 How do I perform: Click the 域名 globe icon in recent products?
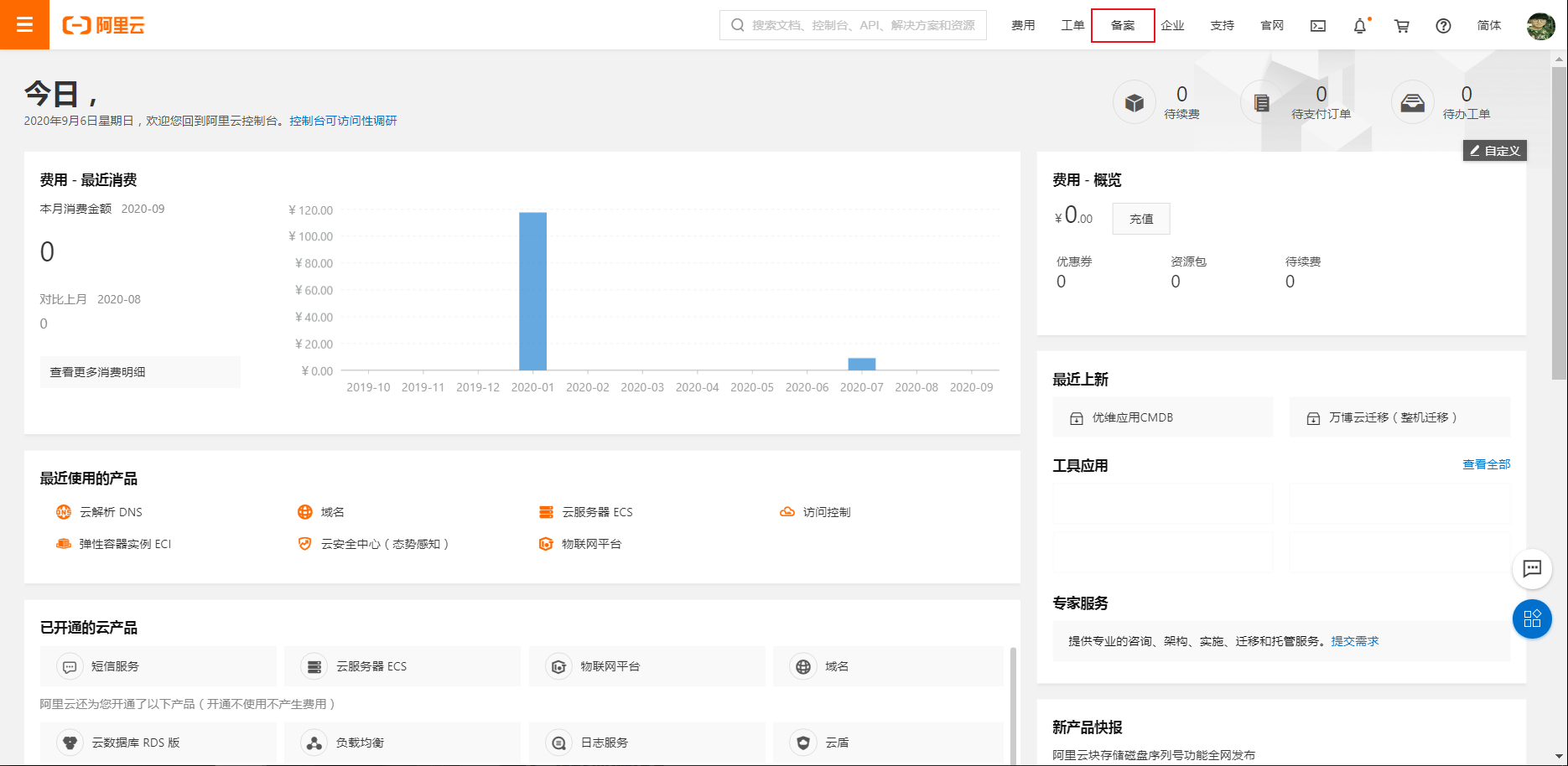pyautogui.click(x=305, y=512)
